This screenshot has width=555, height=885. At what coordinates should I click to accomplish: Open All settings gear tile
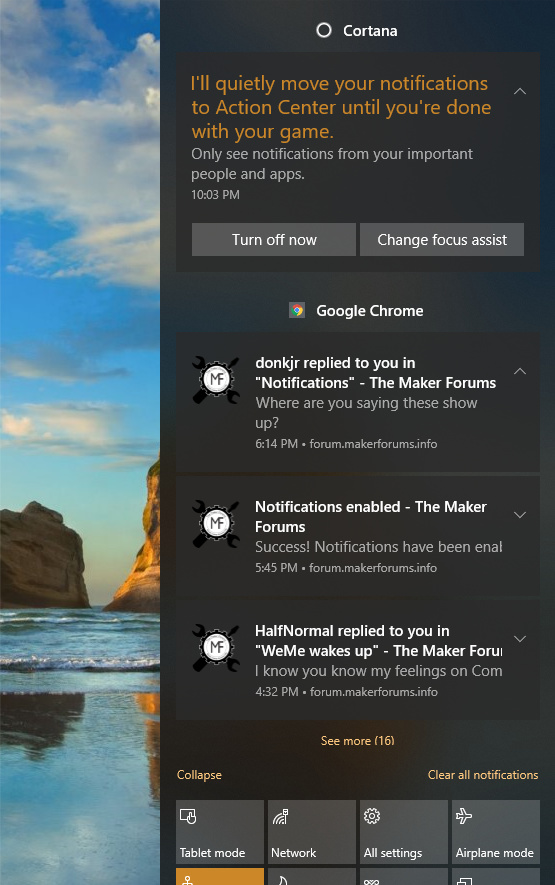[404, 832]
